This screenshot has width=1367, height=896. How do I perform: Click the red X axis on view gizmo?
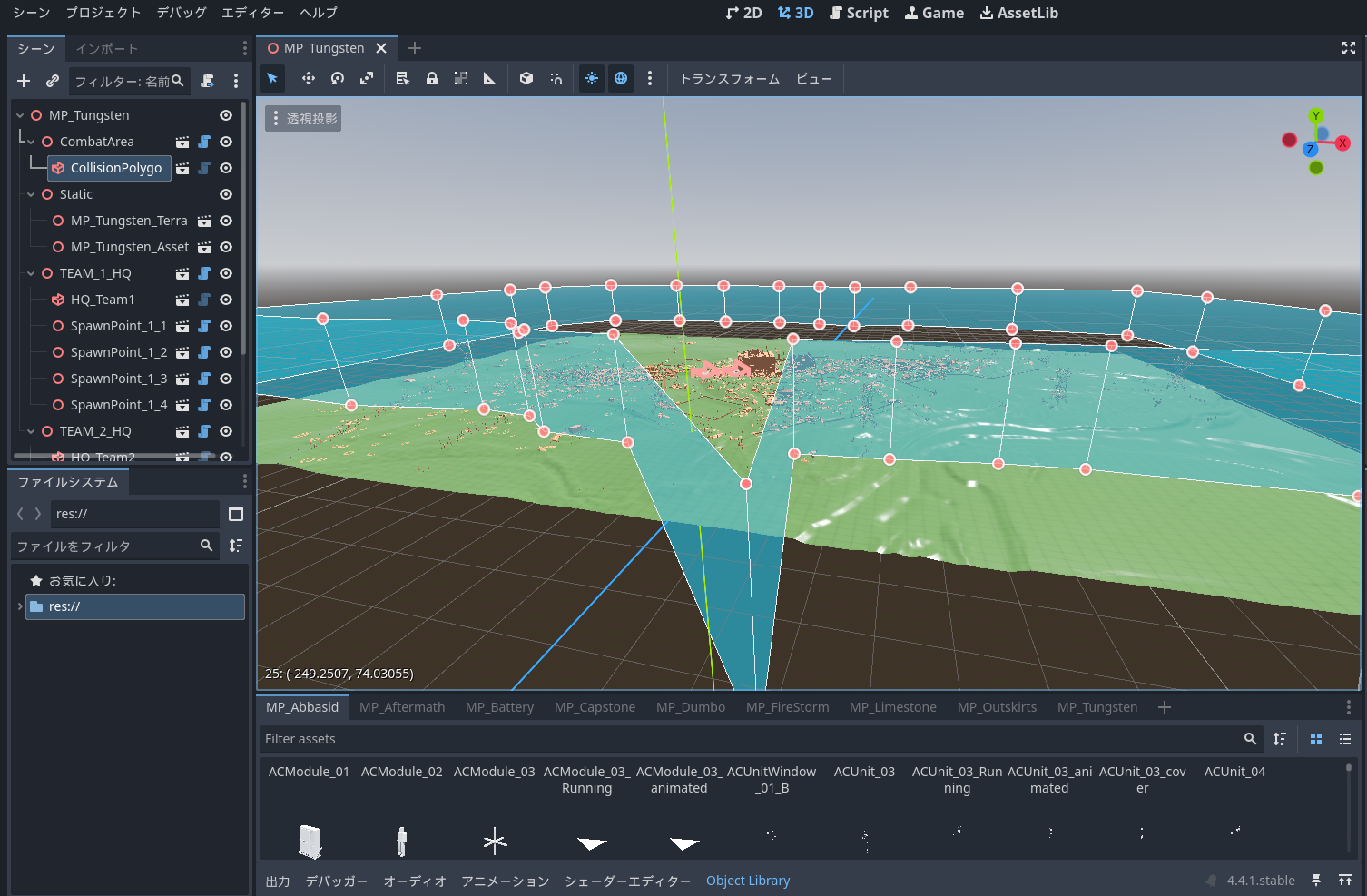[1342, 143]
